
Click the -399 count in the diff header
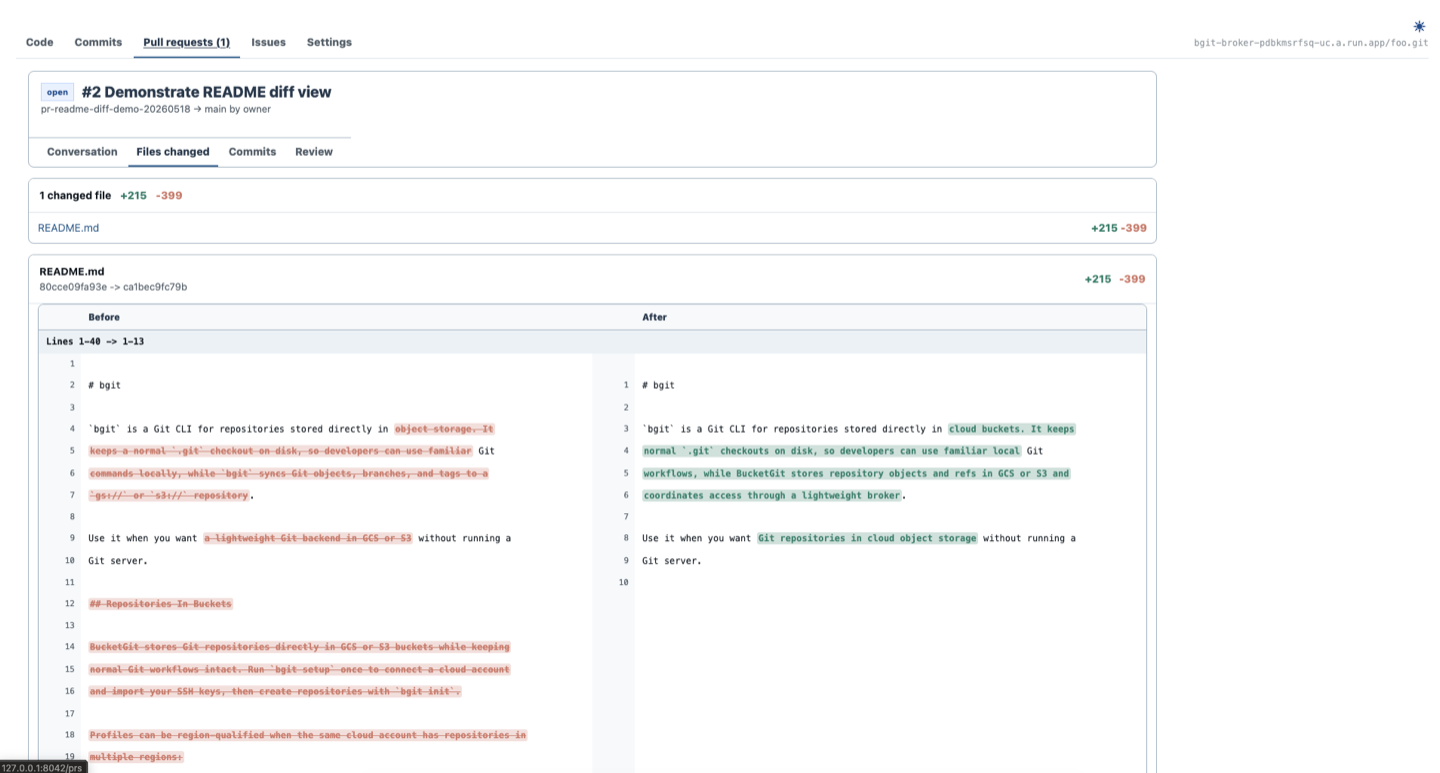point(1132,279)
